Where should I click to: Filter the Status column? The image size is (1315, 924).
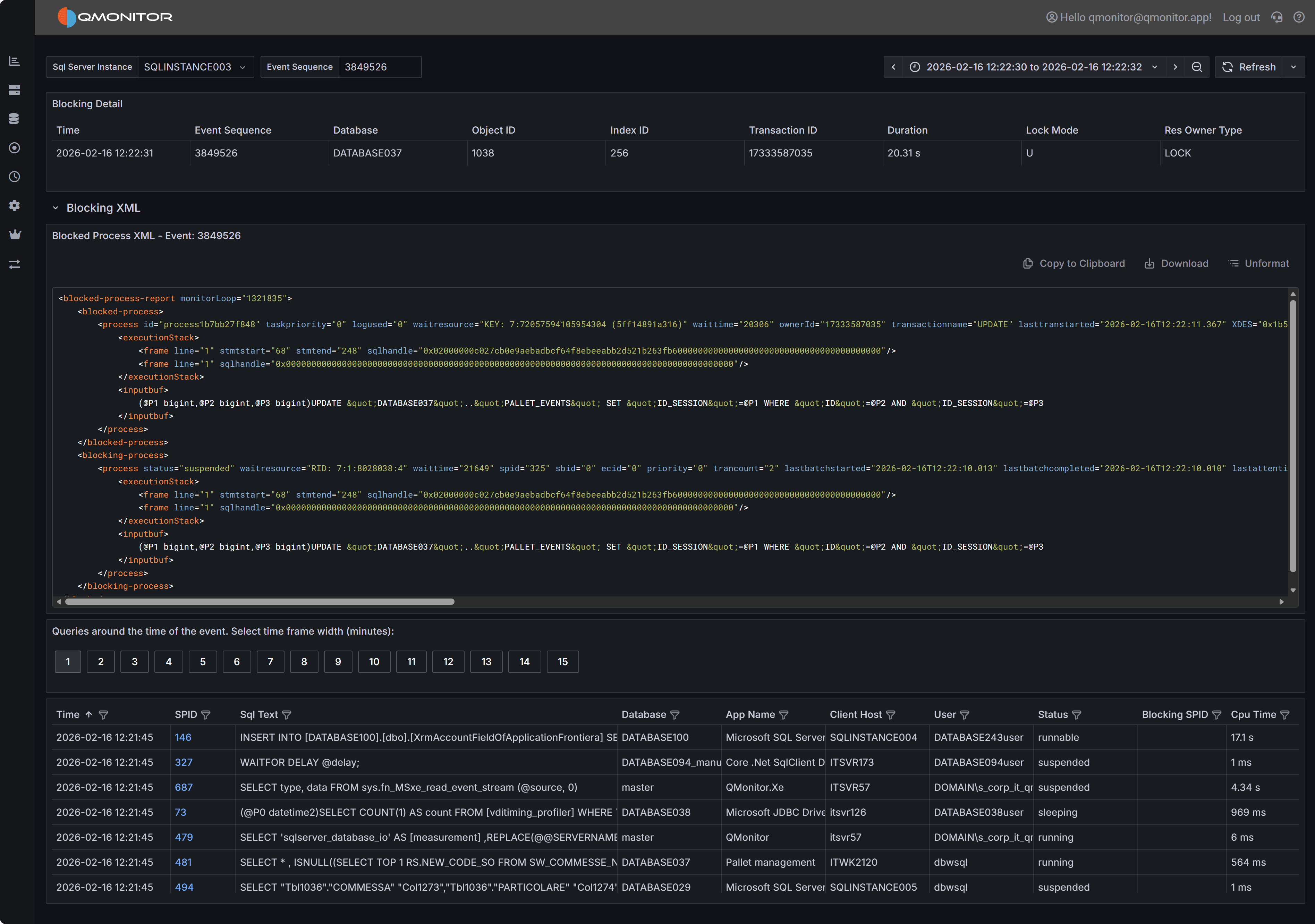[x=1076, y=714]
